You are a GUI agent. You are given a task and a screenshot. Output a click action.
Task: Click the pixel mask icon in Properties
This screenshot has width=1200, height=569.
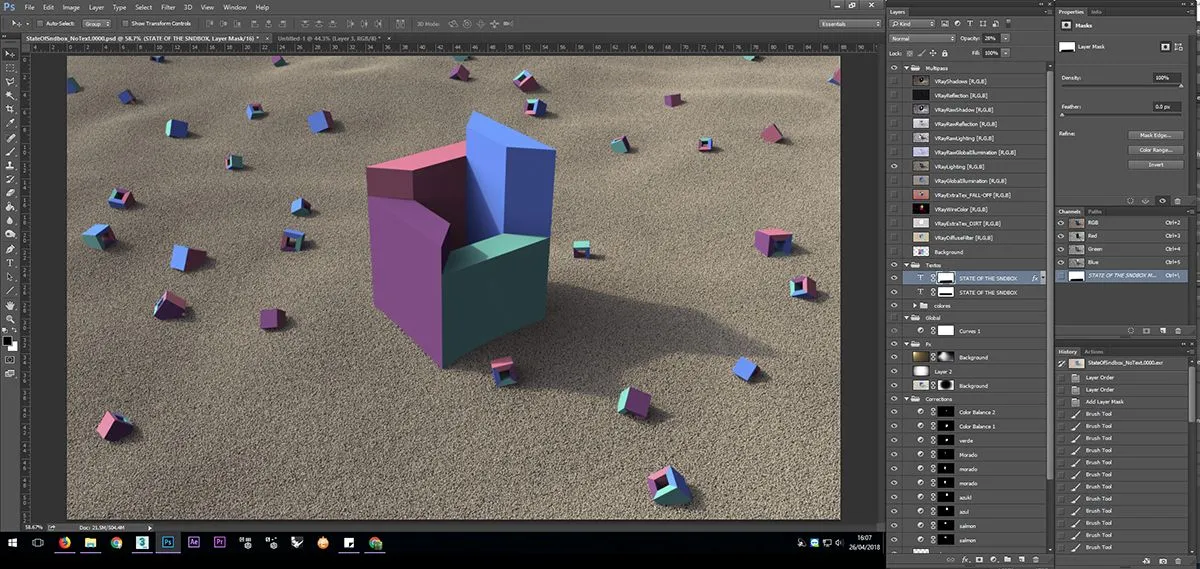[1165, 46]
